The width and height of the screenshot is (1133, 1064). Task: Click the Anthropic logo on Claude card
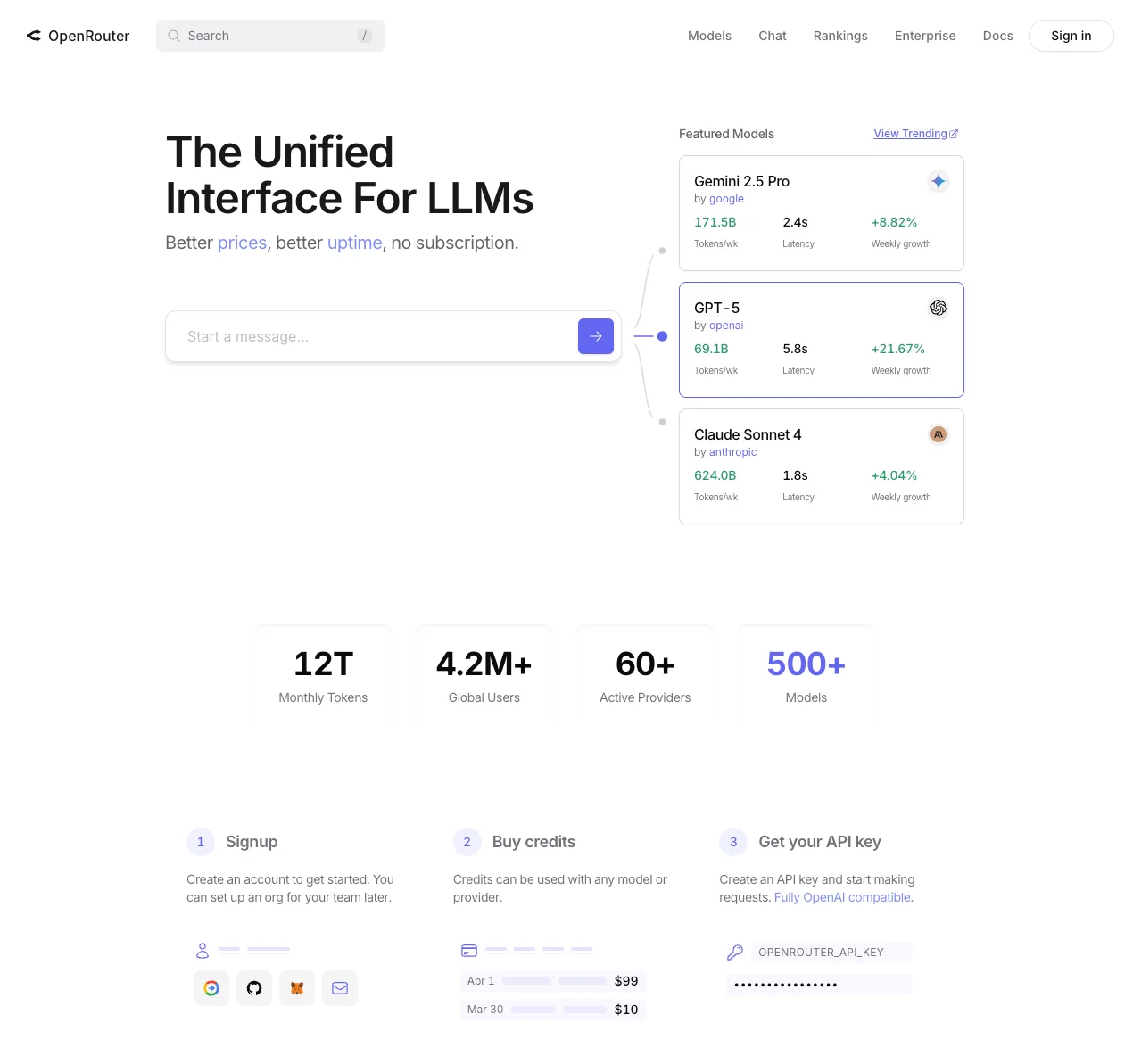coord(938,434)
